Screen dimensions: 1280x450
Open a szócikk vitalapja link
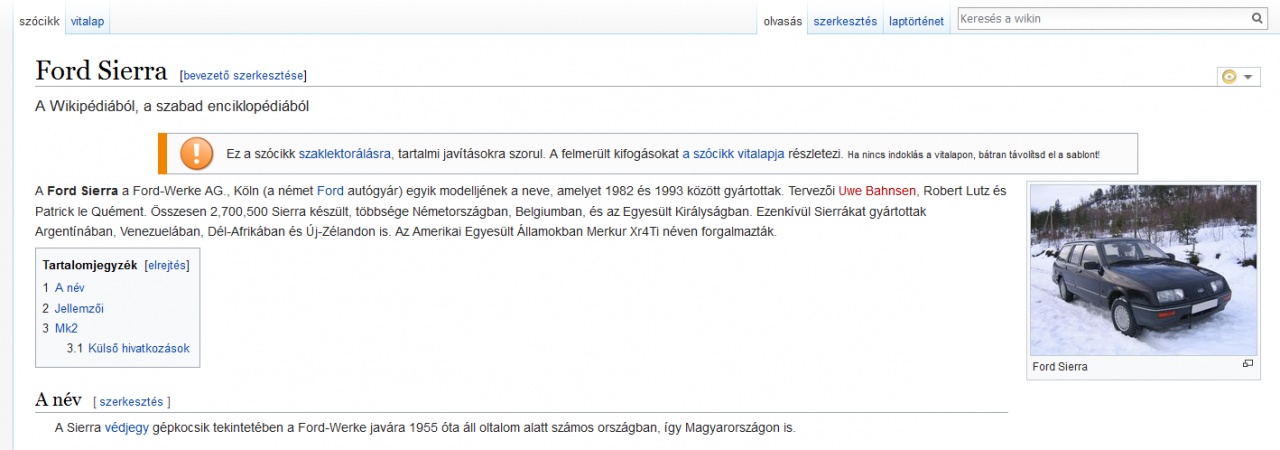pos(733,154)
